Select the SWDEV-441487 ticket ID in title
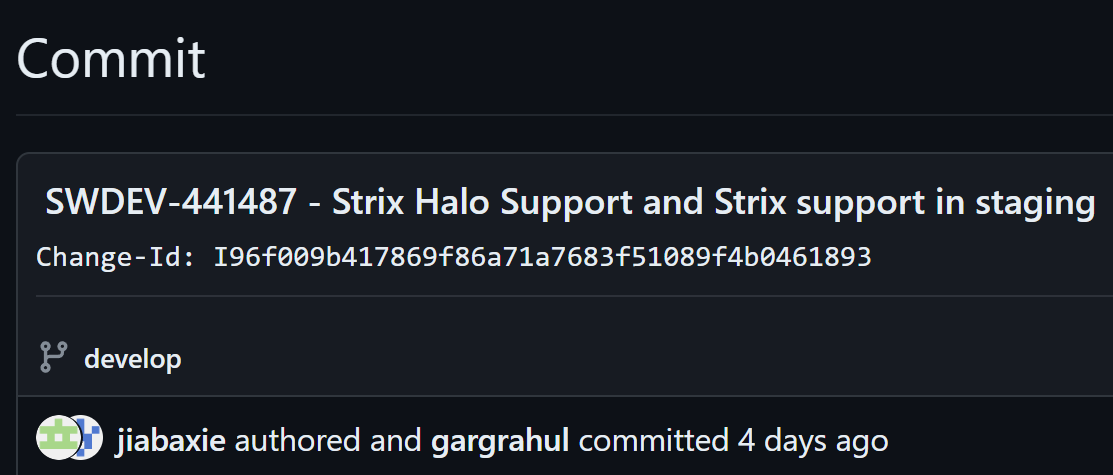This screenshot has height=475, width=1113. [x=170, y=203]
